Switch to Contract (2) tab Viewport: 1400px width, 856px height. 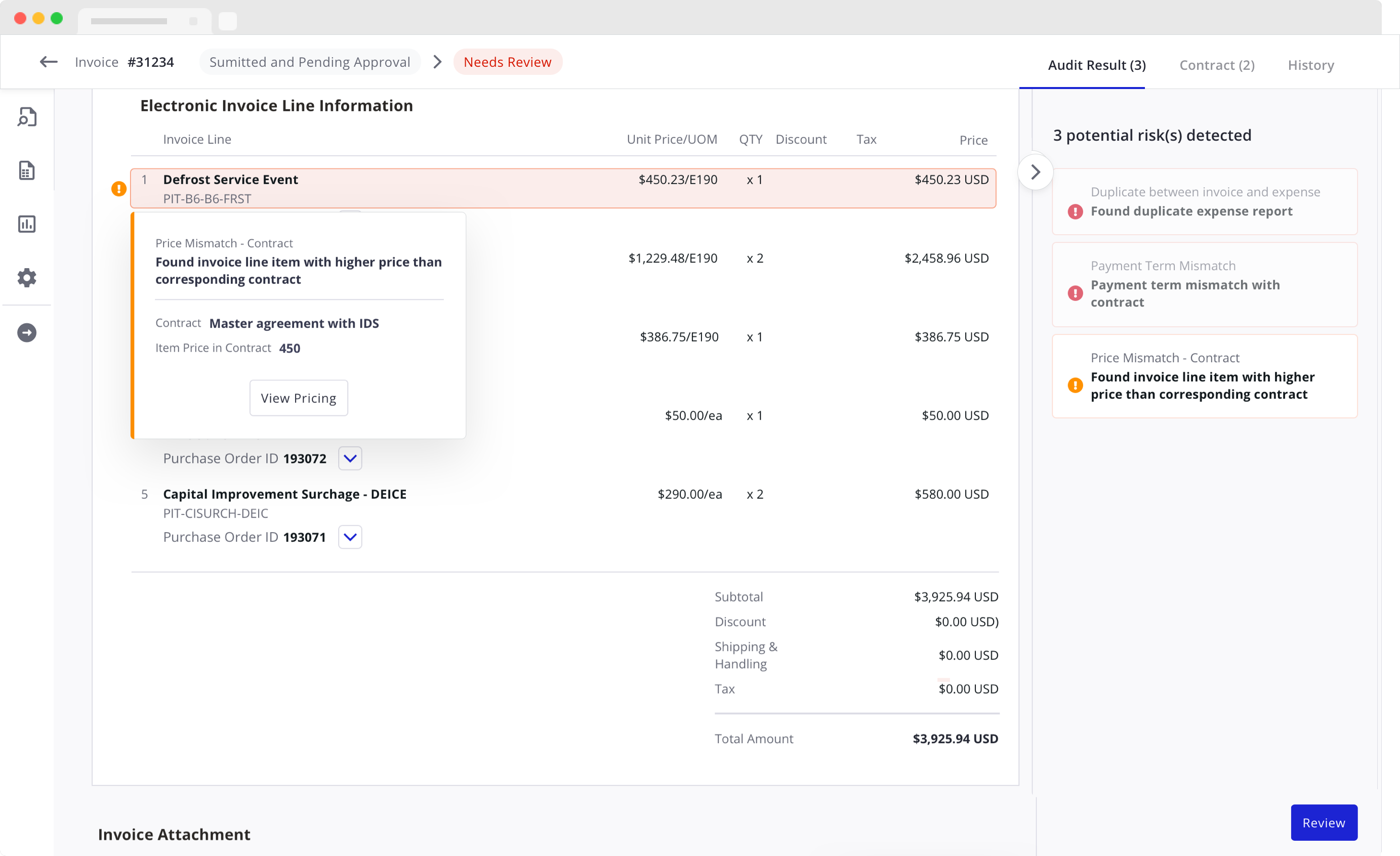click(1217, 65)
